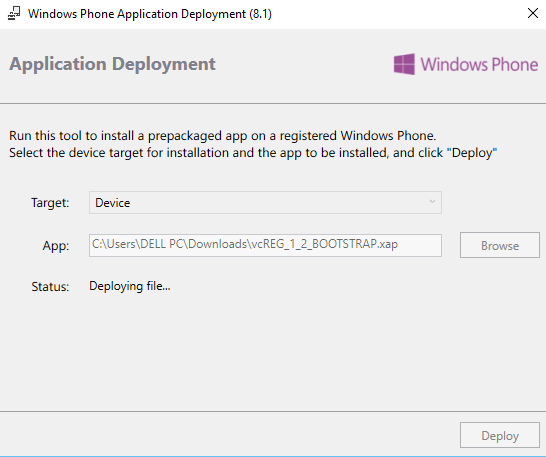Expand Target list with chevron arrow
The height and width of the screenshot is (457, 546).
[x=432, y=201]
